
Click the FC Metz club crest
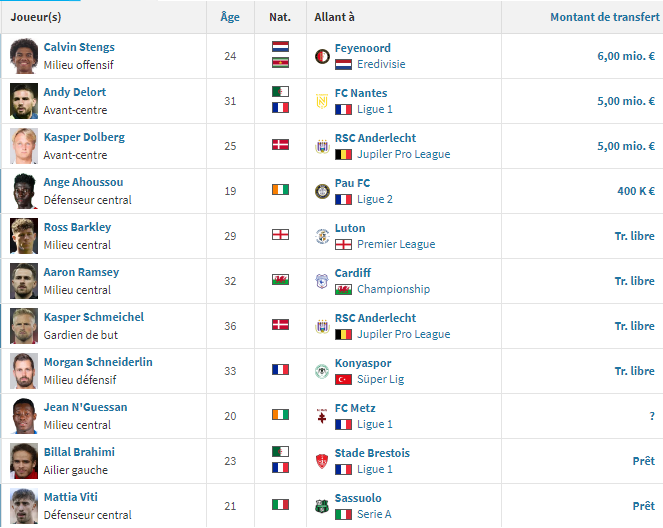tap(322, 416)
